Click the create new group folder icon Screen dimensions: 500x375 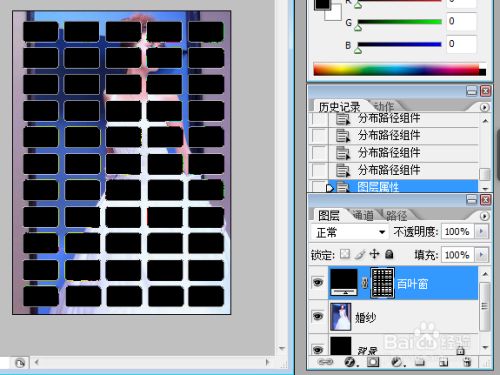(420, 362)
